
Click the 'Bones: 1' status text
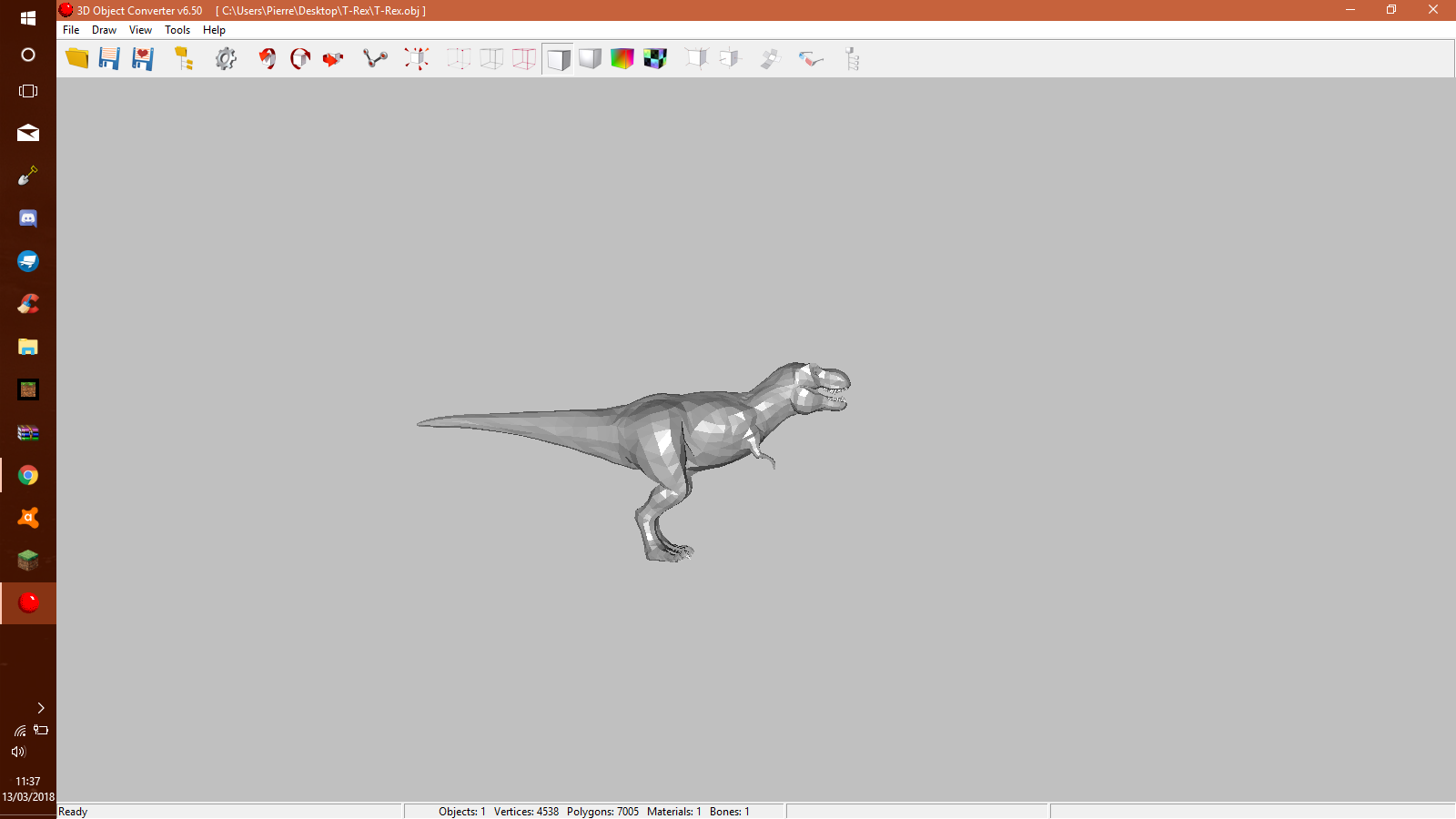coord(730,812)
